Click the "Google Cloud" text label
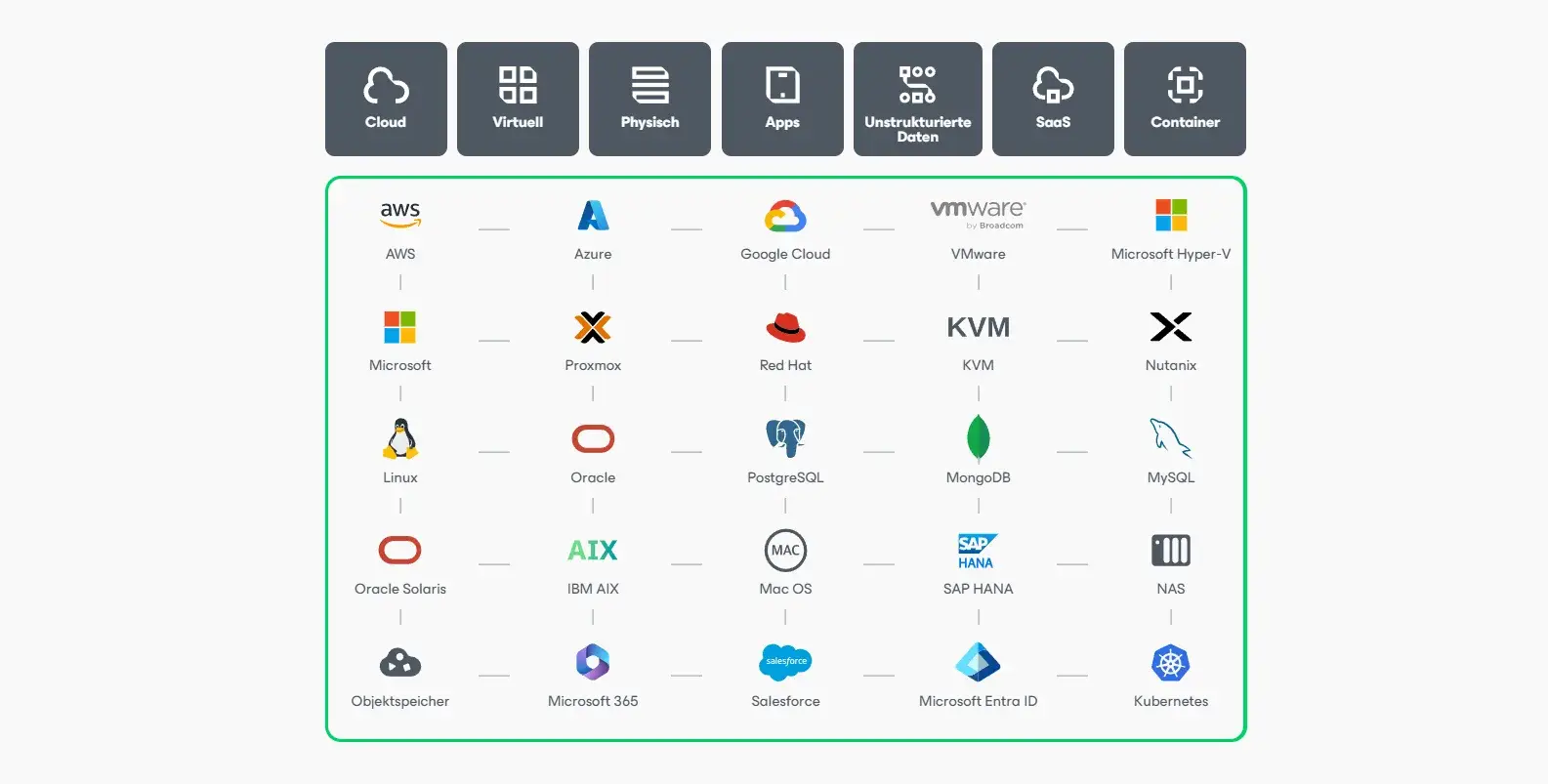Viewport: 1548px width, 784px height. click(x=785, y=254)
